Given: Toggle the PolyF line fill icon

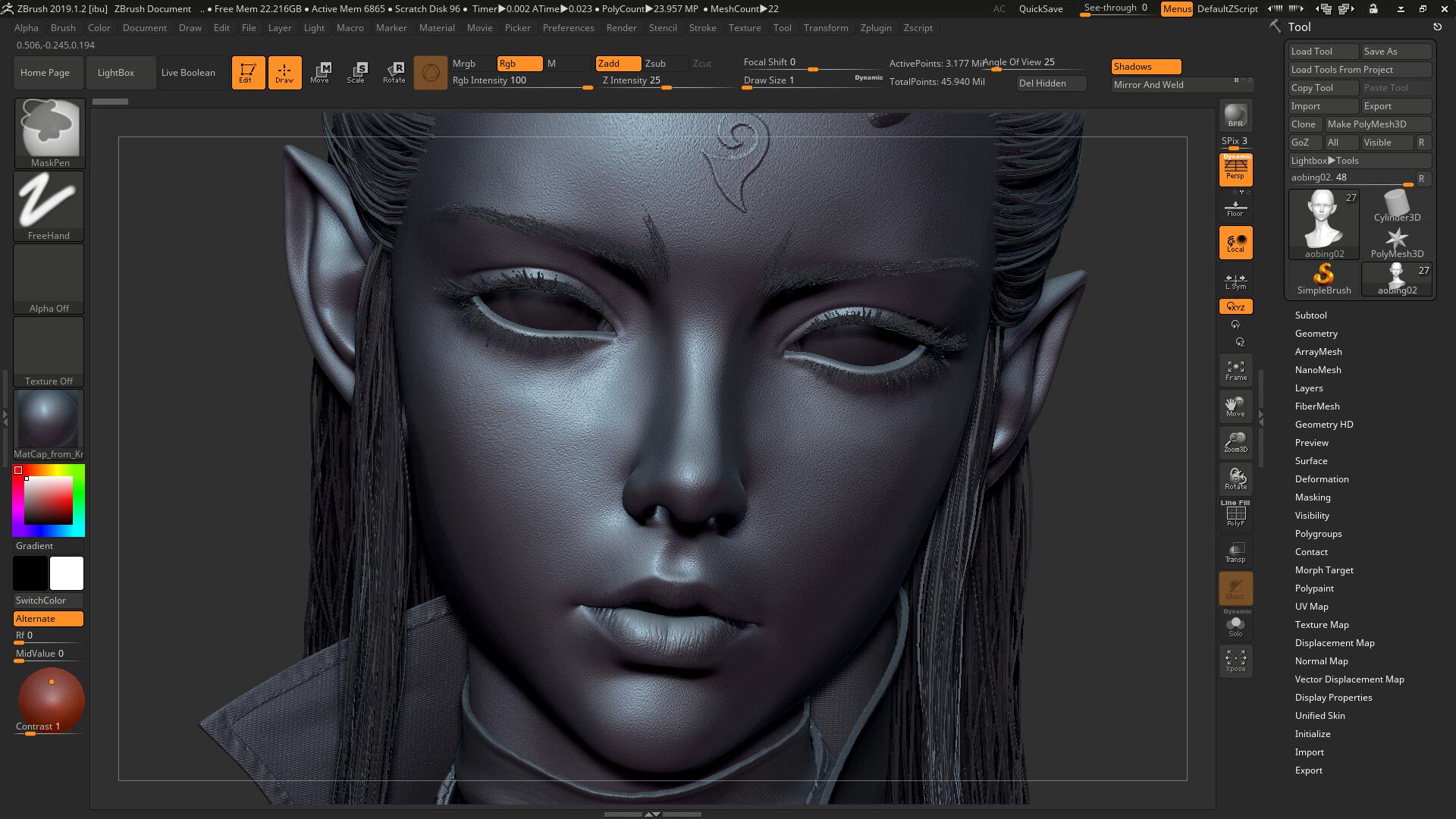Looking at the screenshot, I should (x=1235, y=515).
